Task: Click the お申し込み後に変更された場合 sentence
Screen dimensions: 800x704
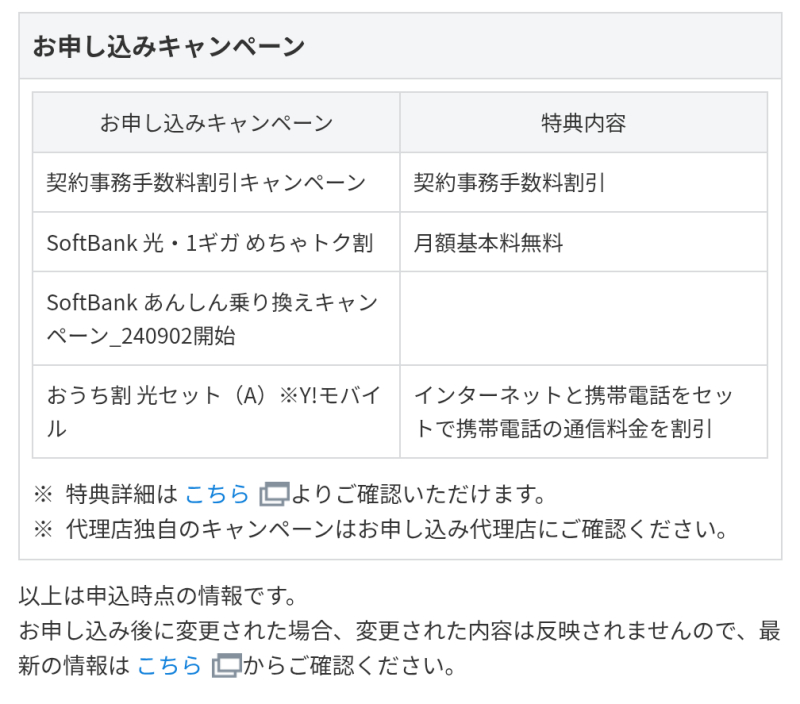Action: tap(390, 632)
